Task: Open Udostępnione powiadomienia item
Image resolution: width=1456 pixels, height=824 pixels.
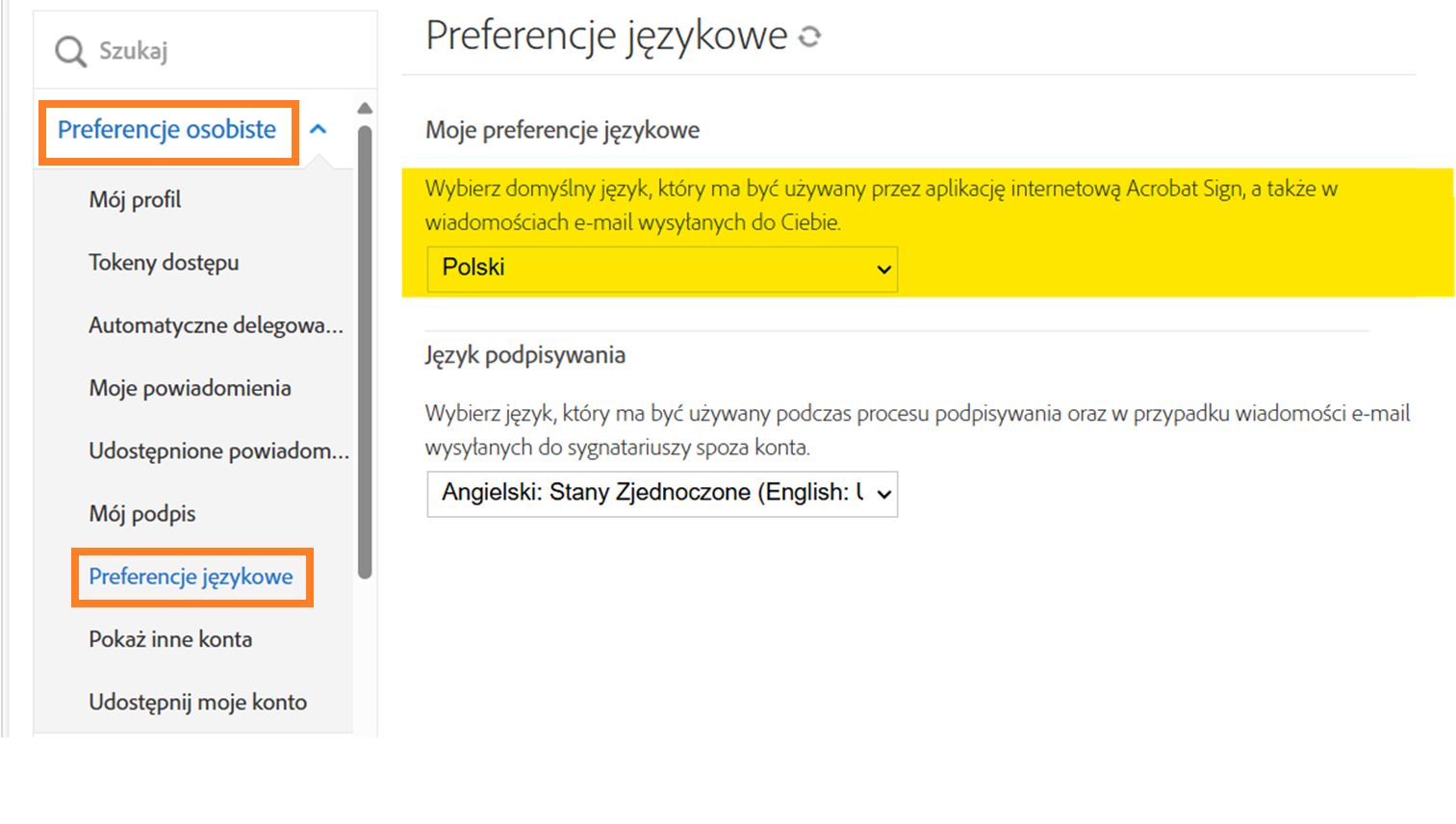Action: coord(218,451)
